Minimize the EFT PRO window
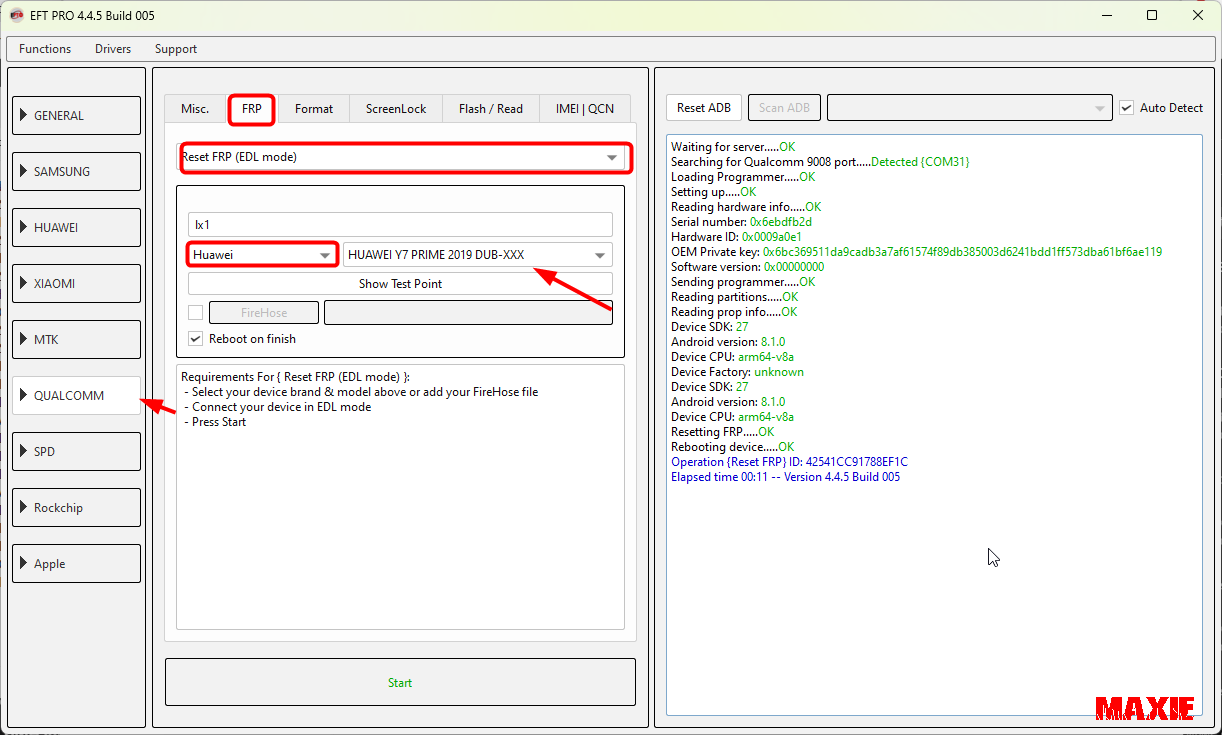This screenshot has height=735, width=1222. click(x=1107, y=16)
